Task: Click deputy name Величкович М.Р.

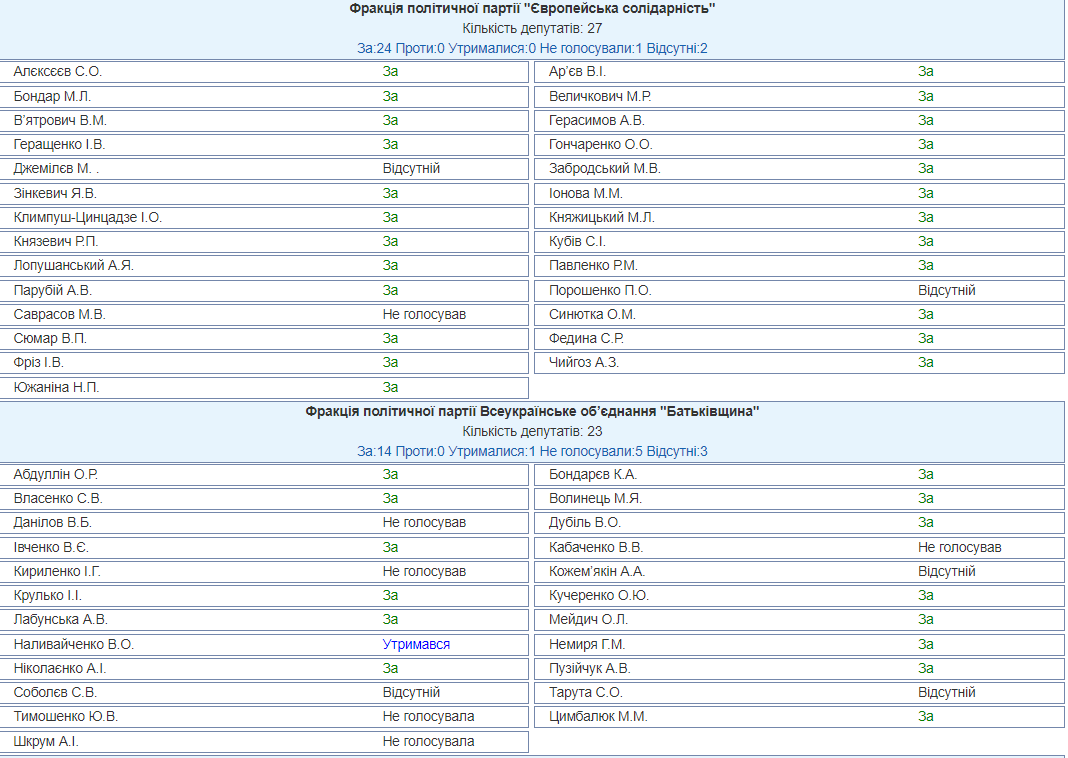Action: [600, 97]
